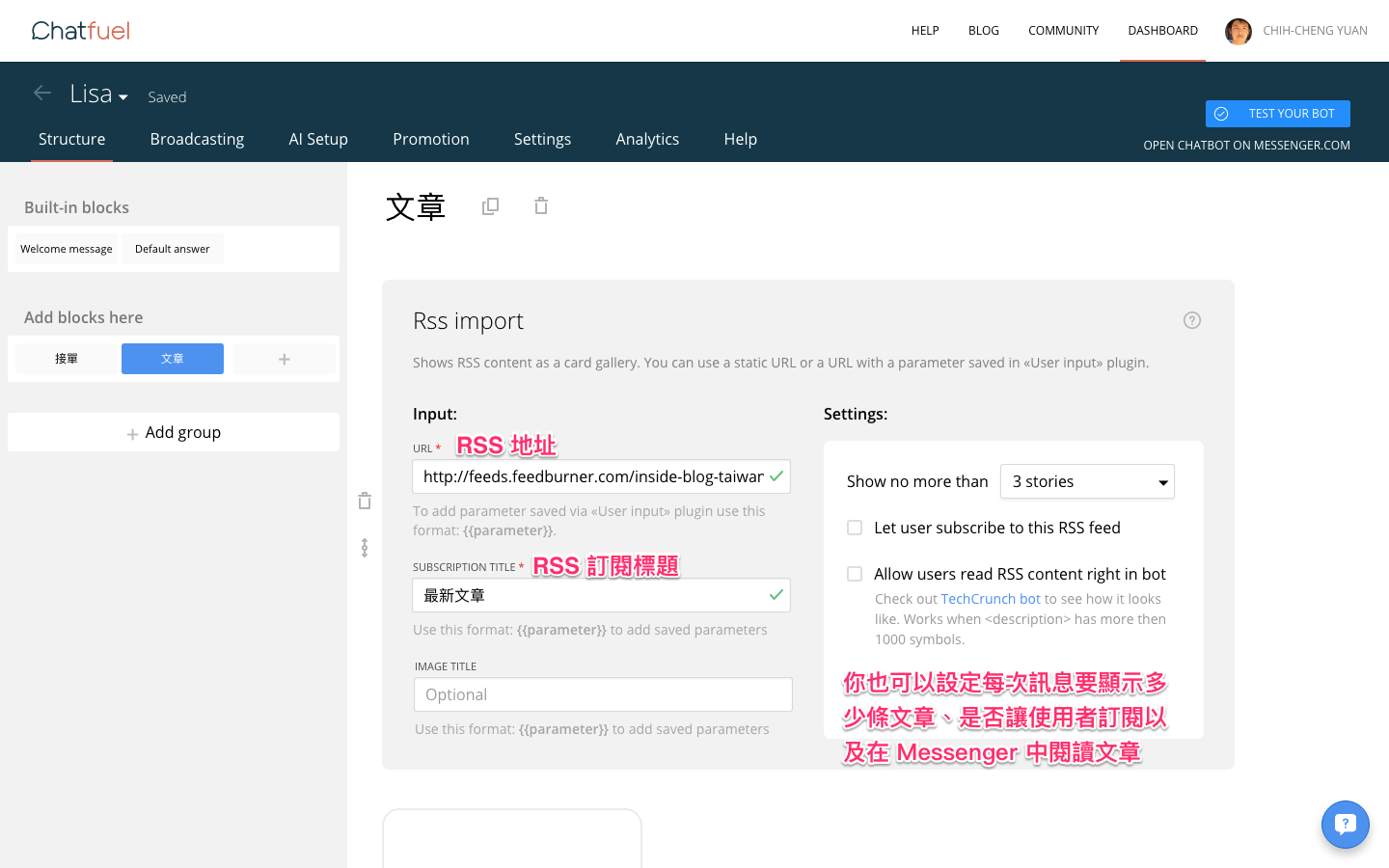Open the 接單 block

67,359
